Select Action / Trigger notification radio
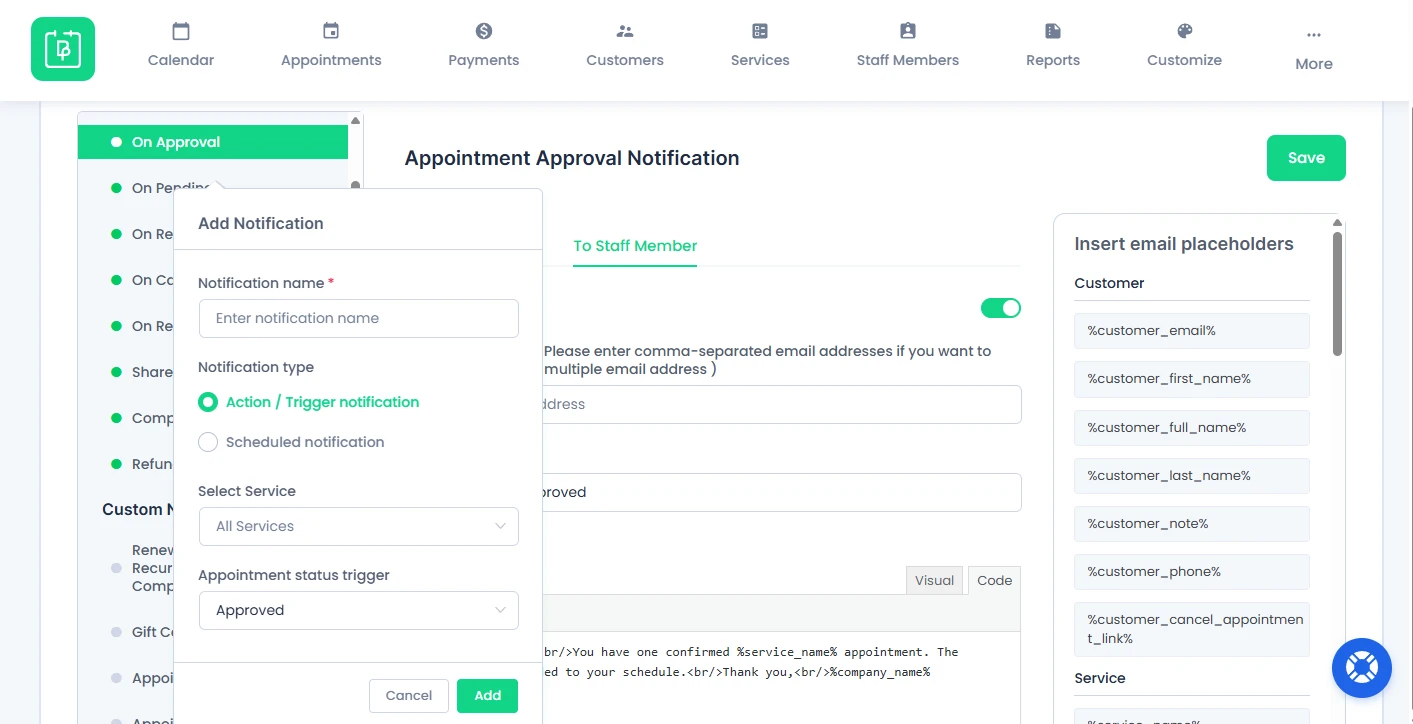 (208, 402)
